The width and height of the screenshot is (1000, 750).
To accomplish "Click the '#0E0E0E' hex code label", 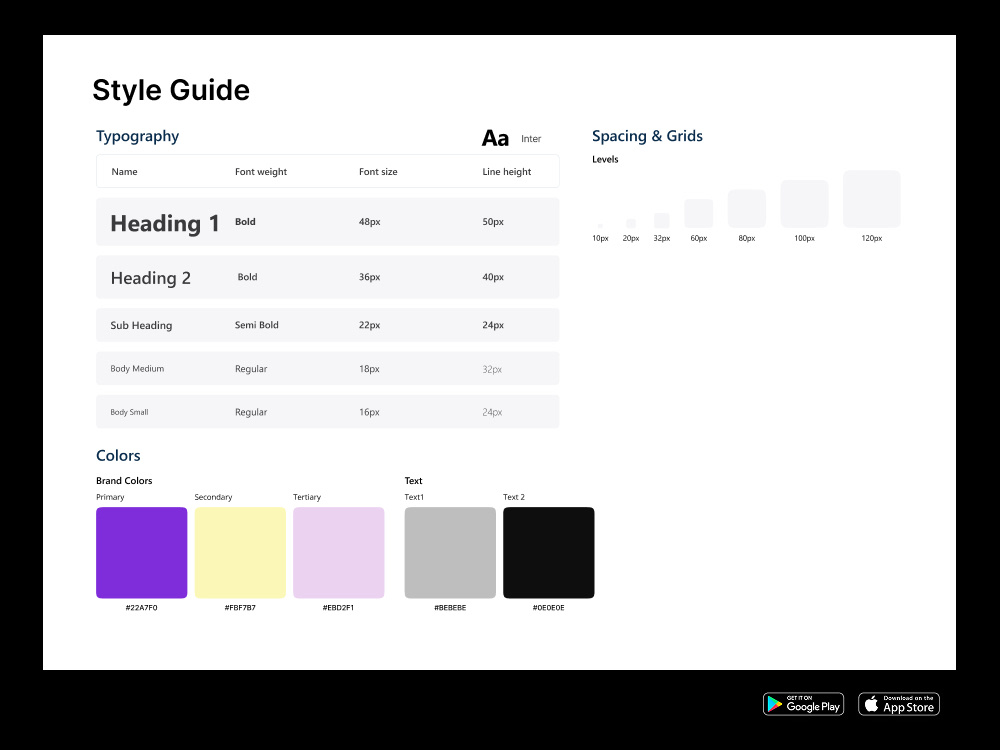I will [x=548, y=608].
